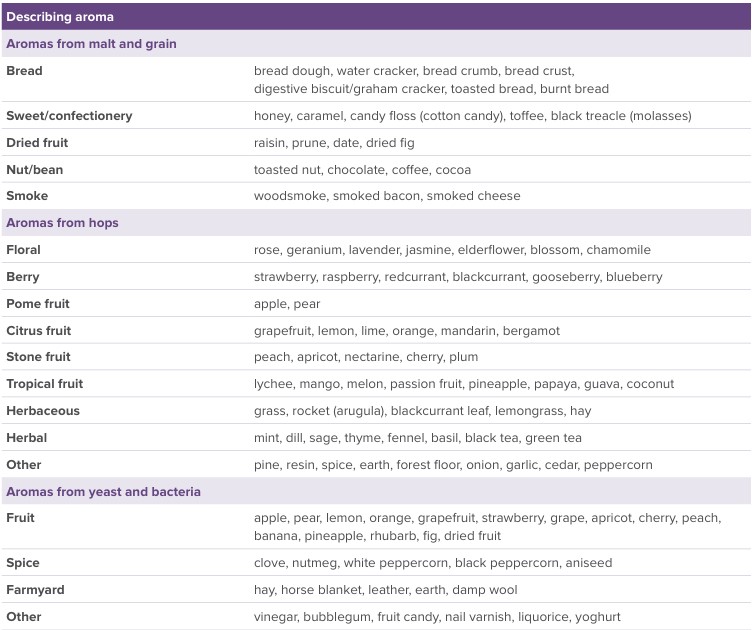Click the 'Dried fruit' row label
This screenshot has width=752, height=630.
[37, 143]
